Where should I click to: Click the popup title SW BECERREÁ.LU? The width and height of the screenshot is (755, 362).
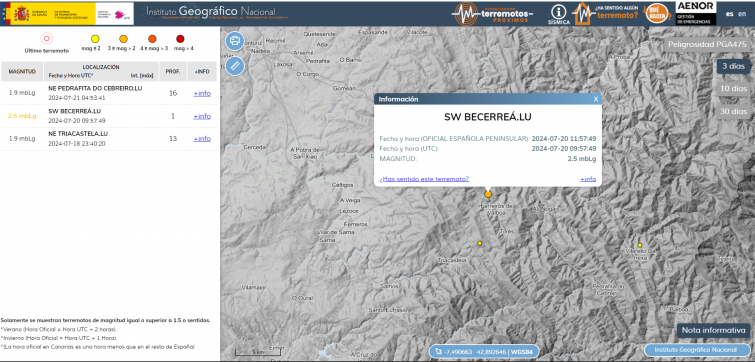[x=488, y=117]
